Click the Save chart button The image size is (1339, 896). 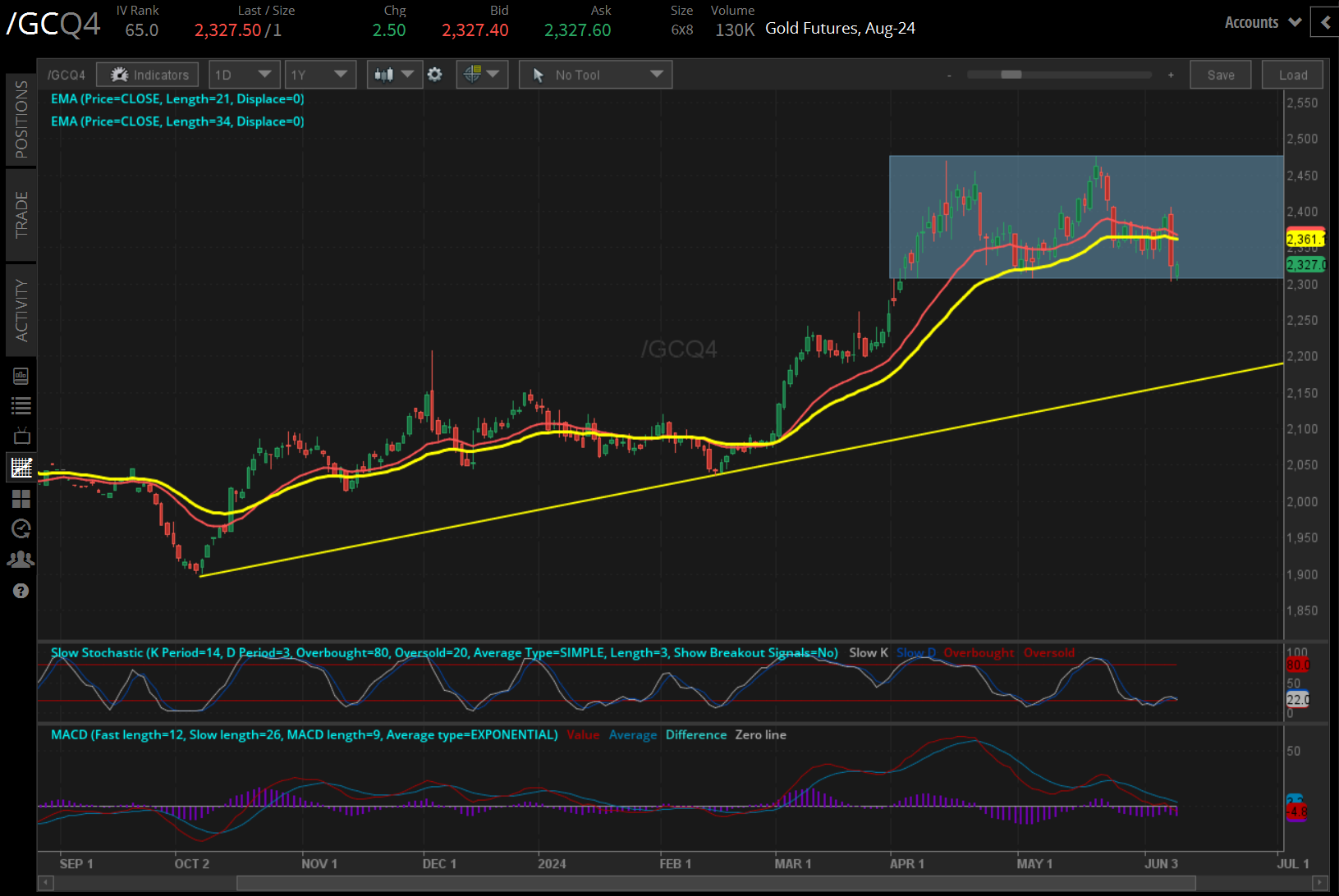click(1220, 75)
